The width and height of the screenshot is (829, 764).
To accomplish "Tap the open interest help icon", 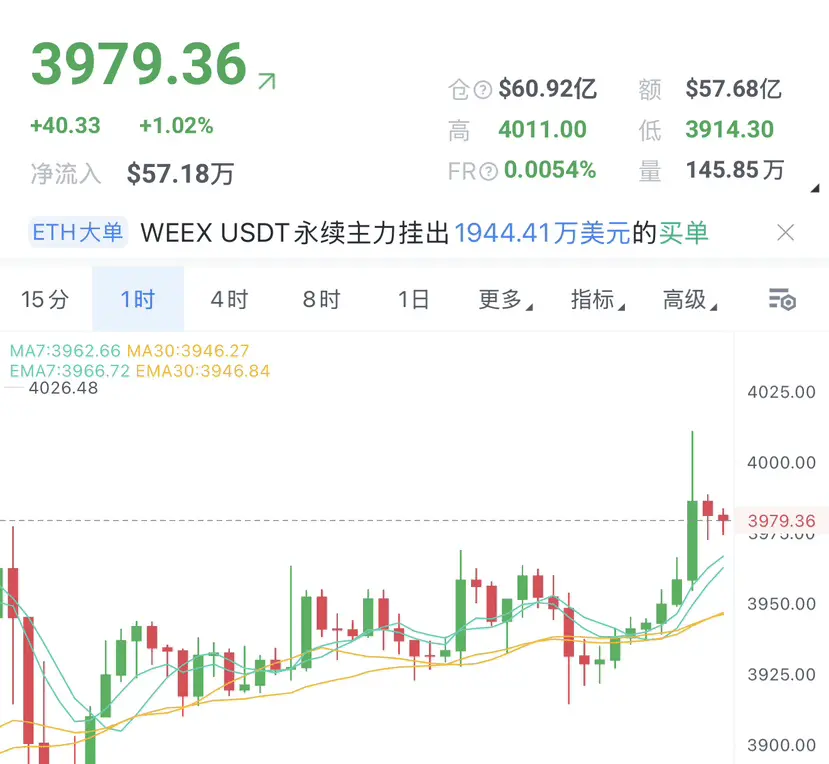I will pyautogui.click(x=483, y=89).
